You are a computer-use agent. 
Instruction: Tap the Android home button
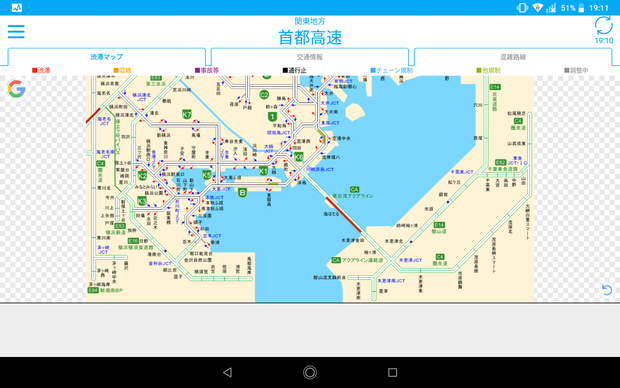310,372
